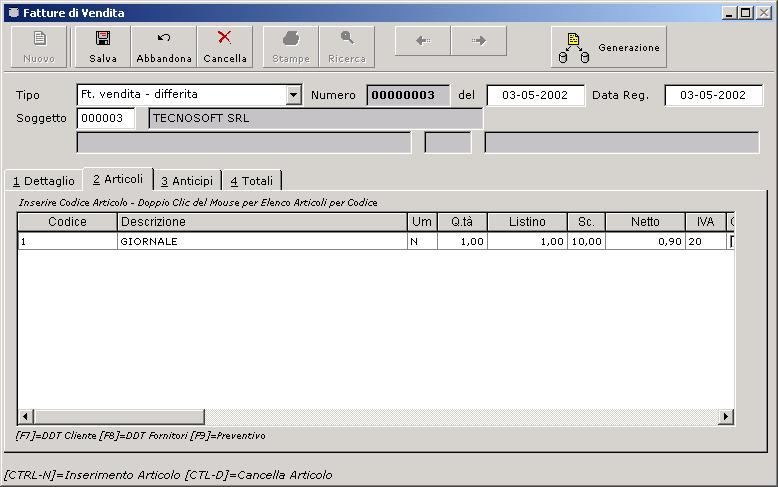Click the code cell '1'
The height and width of the screenshot is (487, 778).
click(x=67, y=242)
